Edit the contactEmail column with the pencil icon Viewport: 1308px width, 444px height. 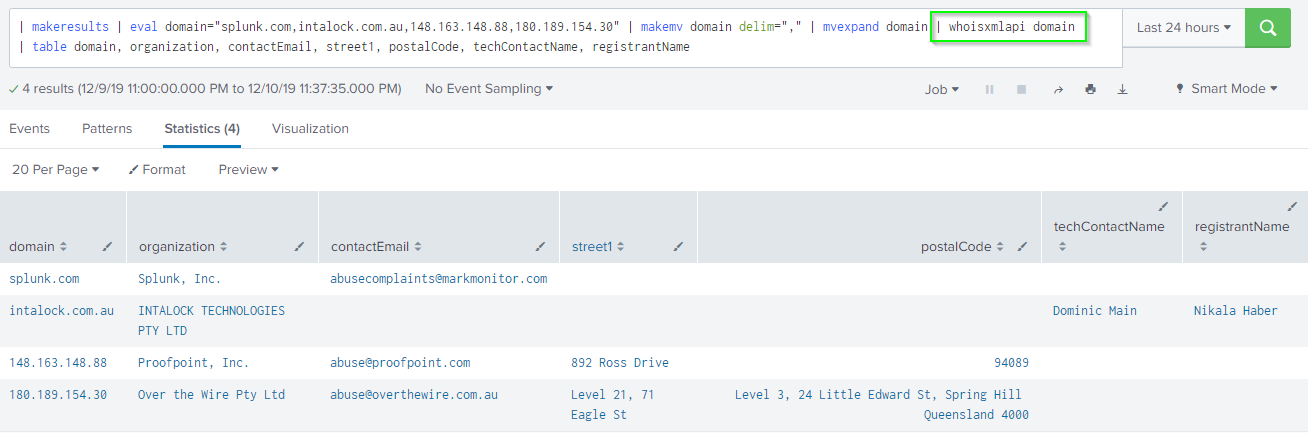(x=540, y=246)
